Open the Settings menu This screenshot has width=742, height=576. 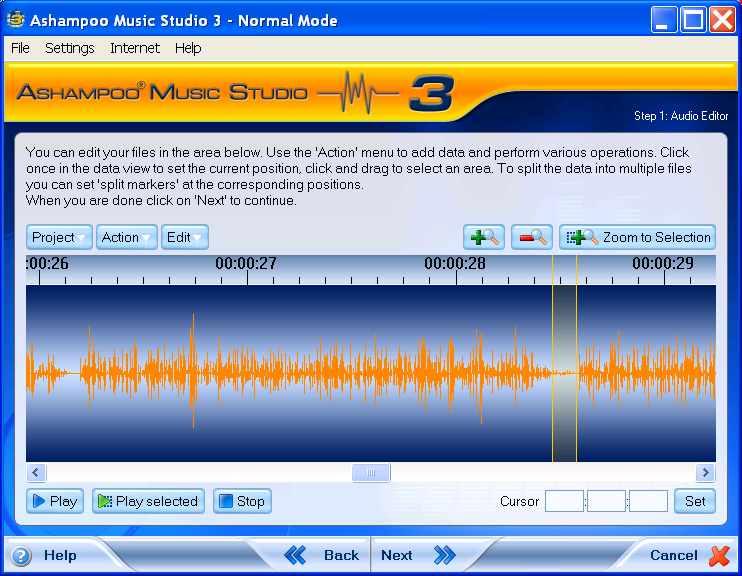(x=69, y=48)
